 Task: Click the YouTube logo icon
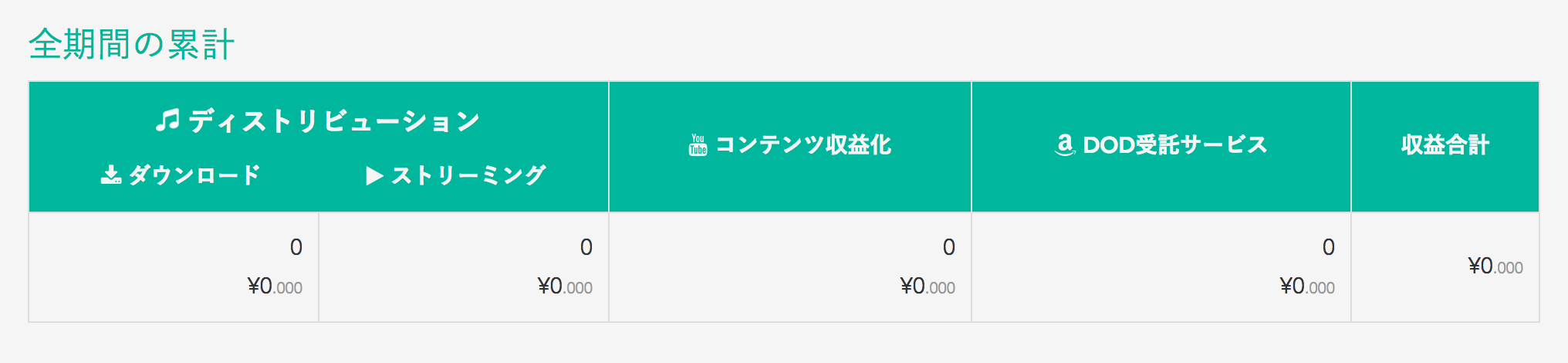[698, 145]
